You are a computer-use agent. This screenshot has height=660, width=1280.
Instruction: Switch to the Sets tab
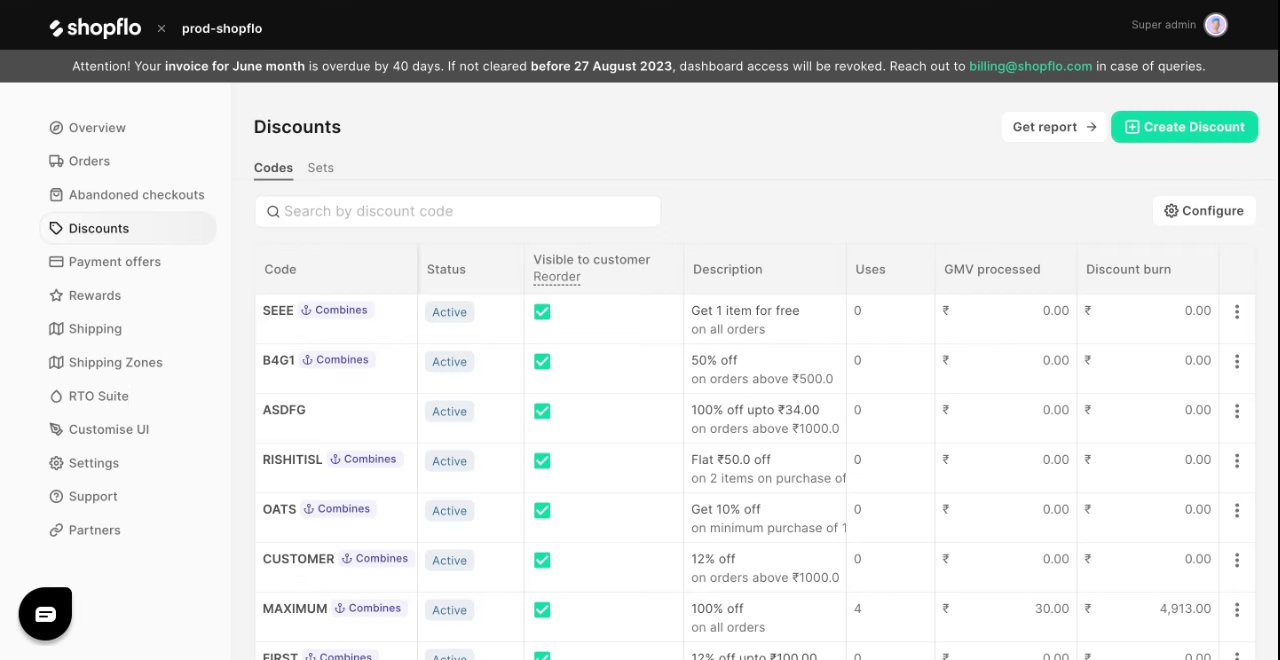pyautogui.click(x=320, y=168)
